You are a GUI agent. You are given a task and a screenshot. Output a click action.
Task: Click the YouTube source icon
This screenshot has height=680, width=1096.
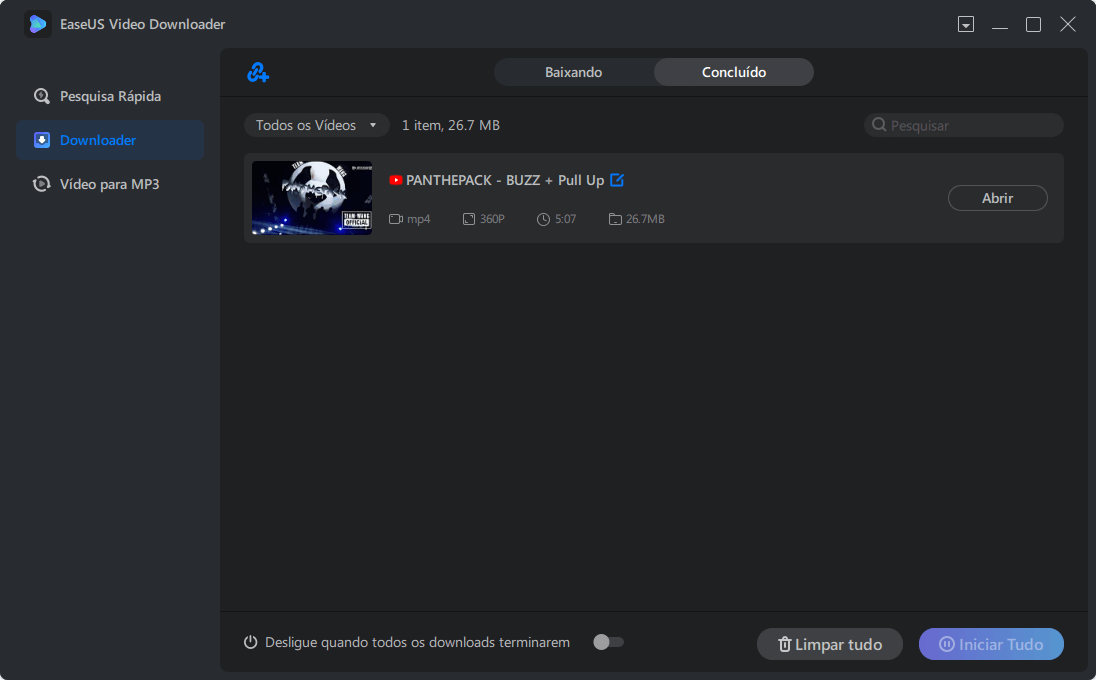396,180
